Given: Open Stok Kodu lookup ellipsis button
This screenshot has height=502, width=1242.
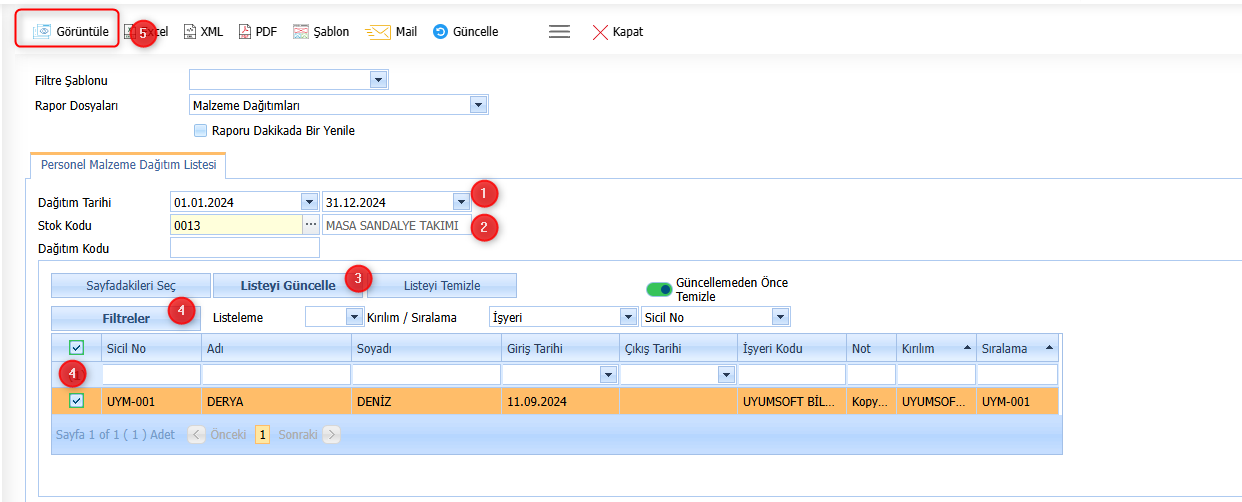Looking at the screenshot, I should (x=310, y=225).
